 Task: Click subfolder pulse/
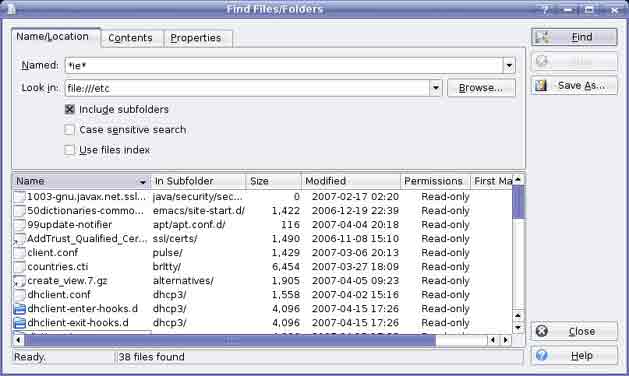168,253
